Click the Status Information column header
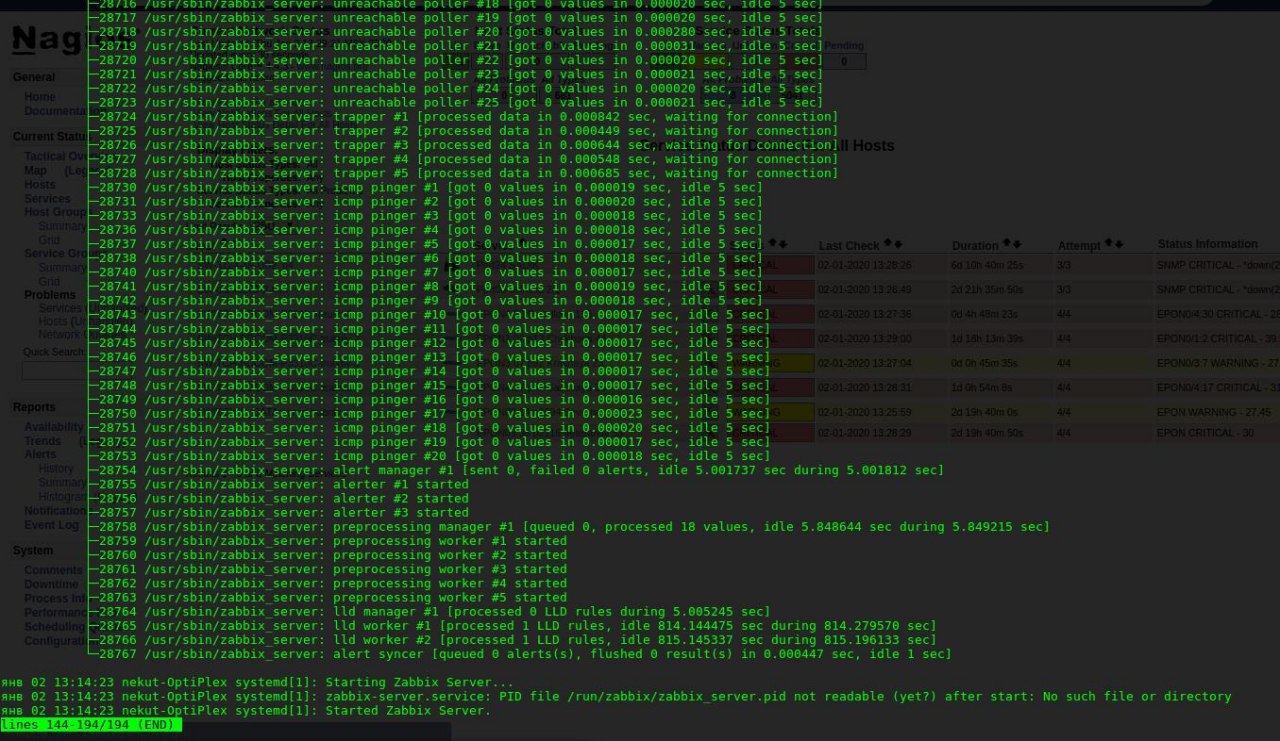Image resolution: width=1280 pixels, height=741 pixels. coord(1208,244)
